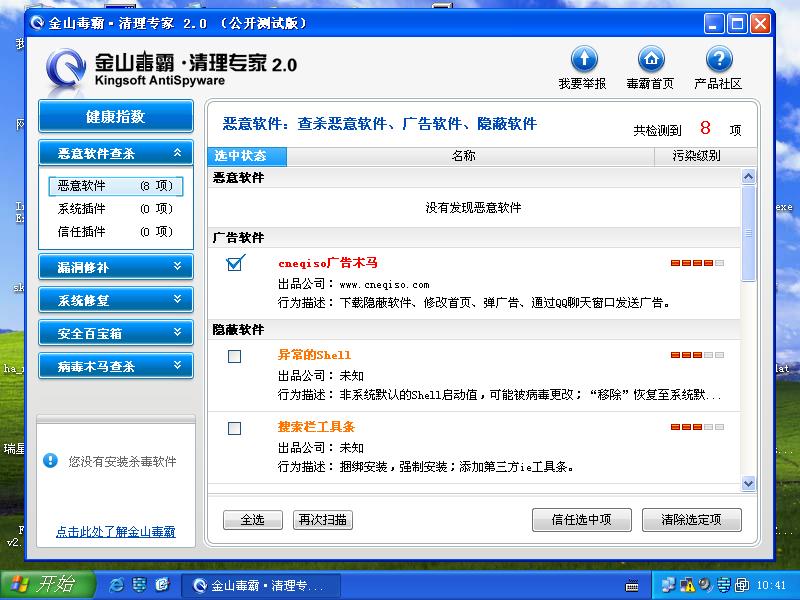Click the results list scrollbar thumb
Viewport: 800px width, 600px height.
(748, 233)
